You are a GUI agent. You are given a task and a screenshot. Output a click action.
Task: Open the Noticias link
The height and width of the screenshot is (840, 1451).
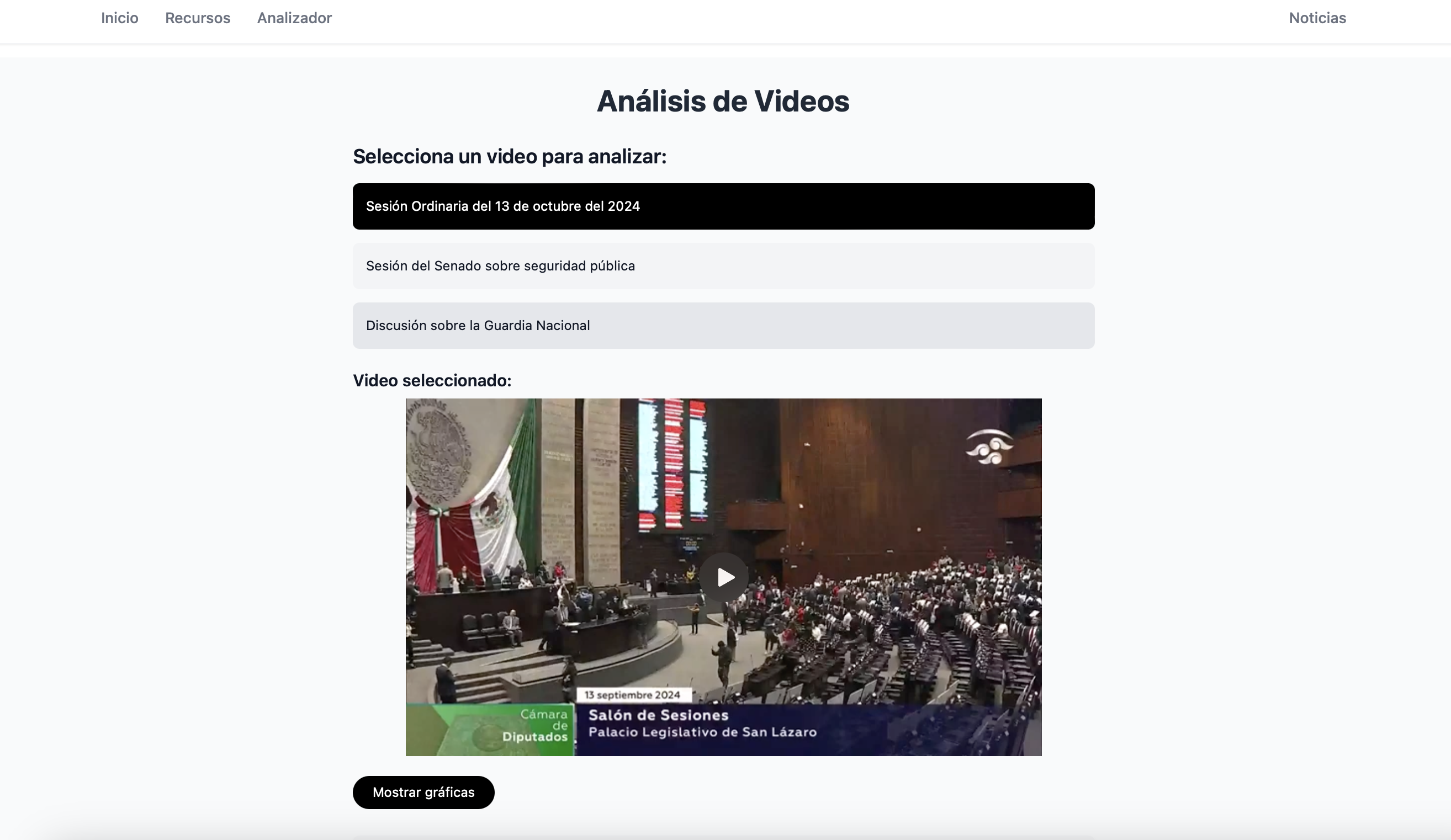pyautogui.click(x=1317, y=18)
